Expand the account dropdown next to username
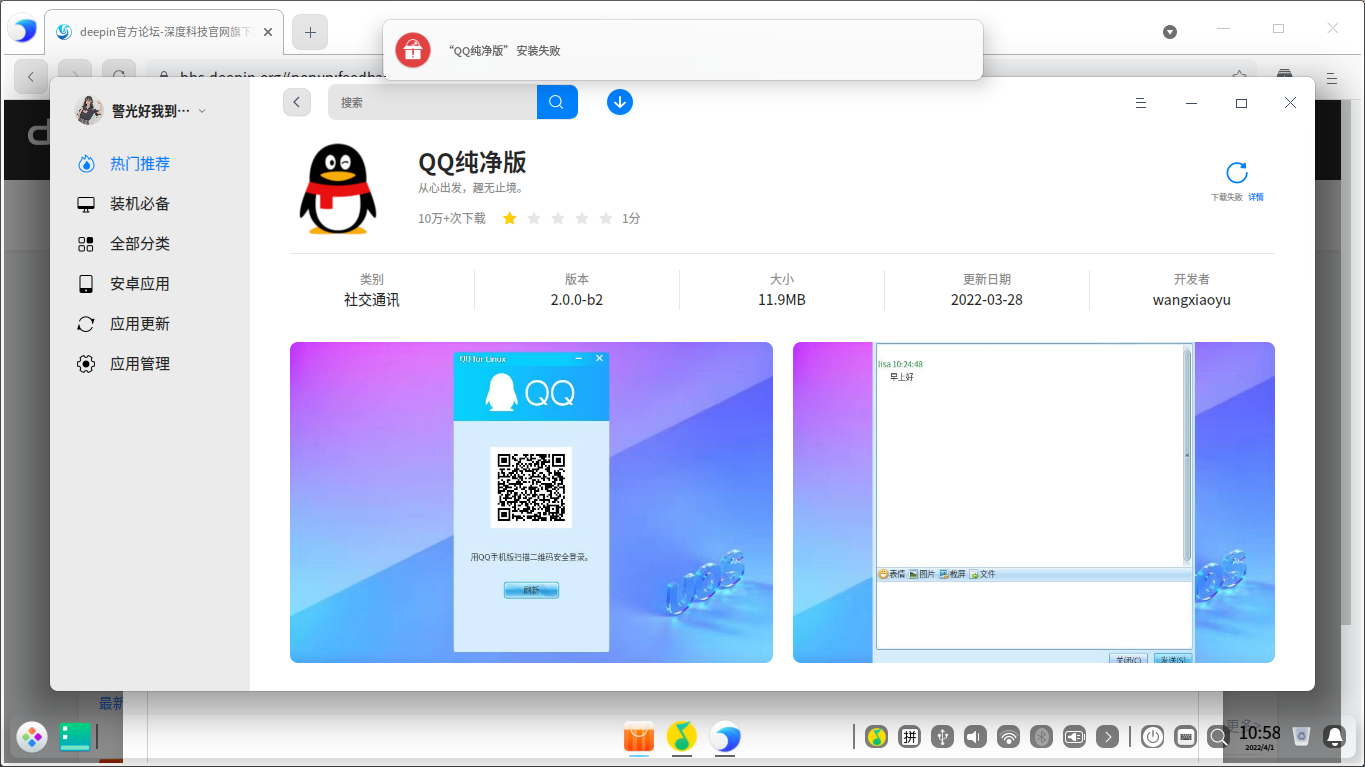This screenshot has height=767, width=1365. [x=202, y=111]
